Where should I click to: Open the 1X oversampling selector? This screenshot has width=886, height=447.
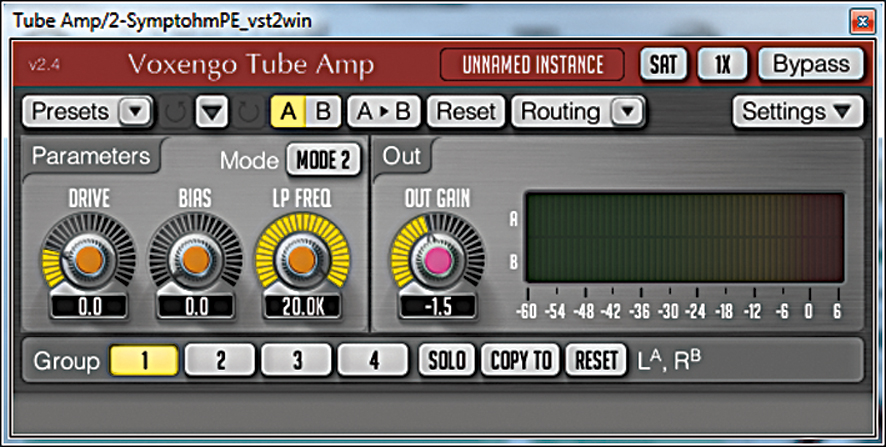click(722, 64)
